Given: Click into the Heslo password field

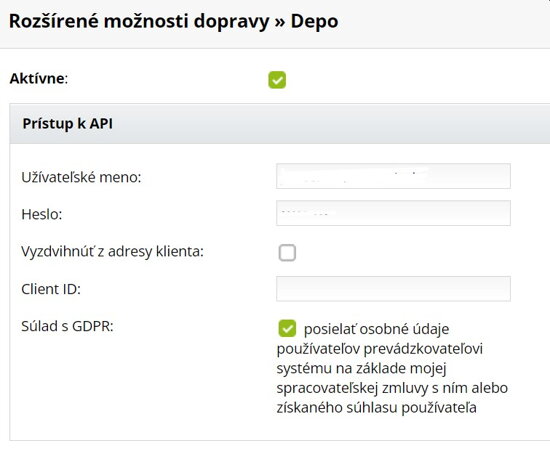Looking at the screenshot, I should [x=393, y=213].
